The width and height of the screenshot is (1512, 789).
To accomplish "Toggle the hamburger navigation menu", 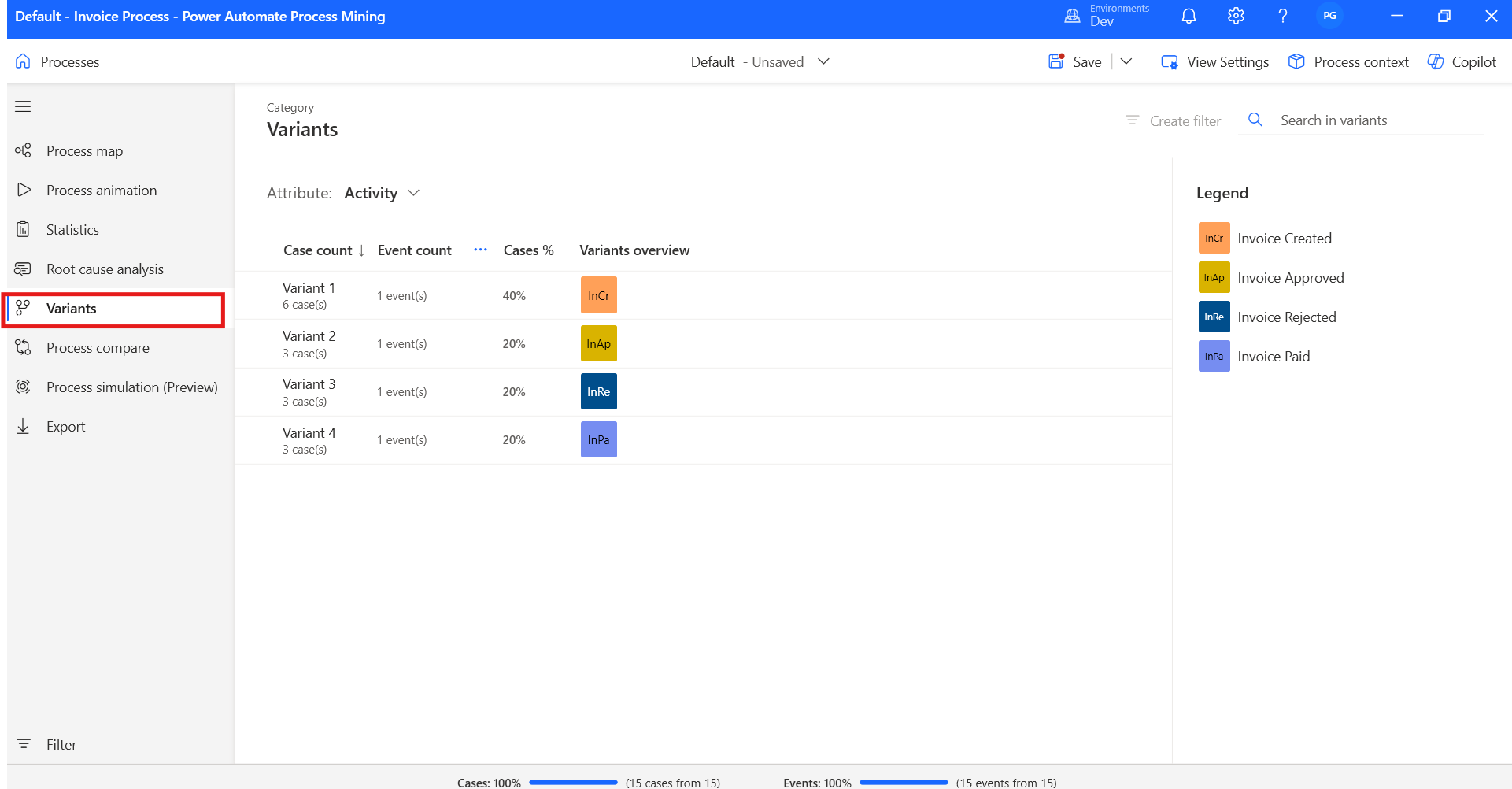I will coord(23,106).
